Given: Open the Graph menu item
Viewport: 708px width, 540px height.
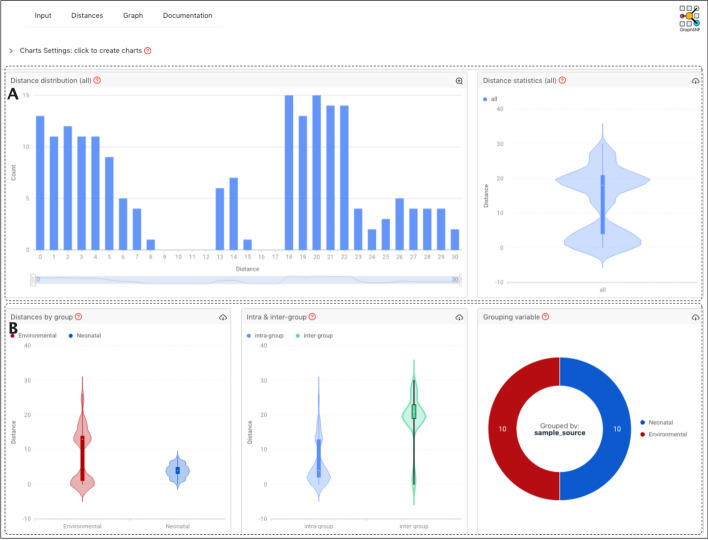Looking at the screenshot, I should click(x=133, y=16).
